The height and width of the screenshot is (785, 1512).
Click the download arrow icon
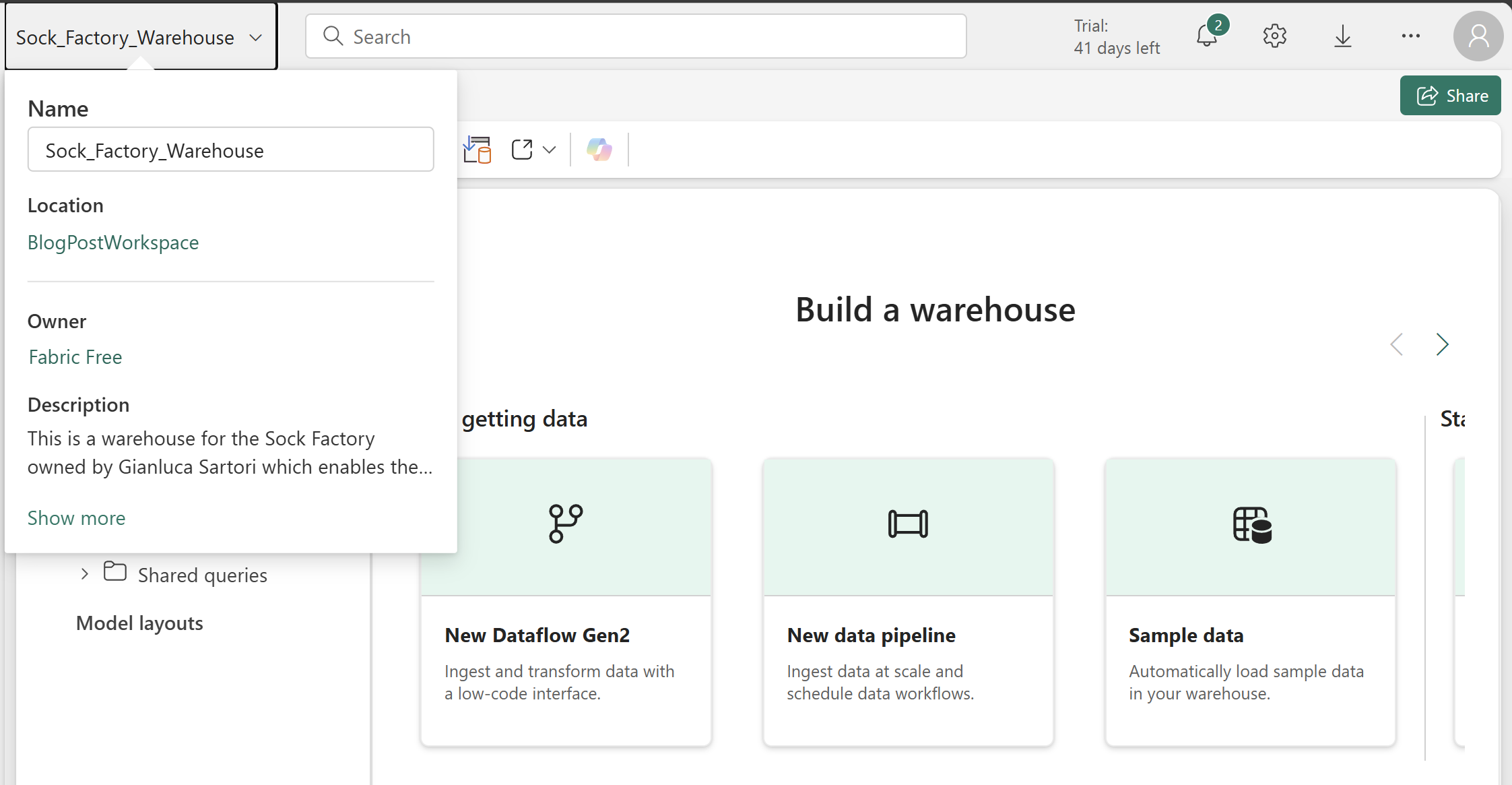tap(1342, 36)
